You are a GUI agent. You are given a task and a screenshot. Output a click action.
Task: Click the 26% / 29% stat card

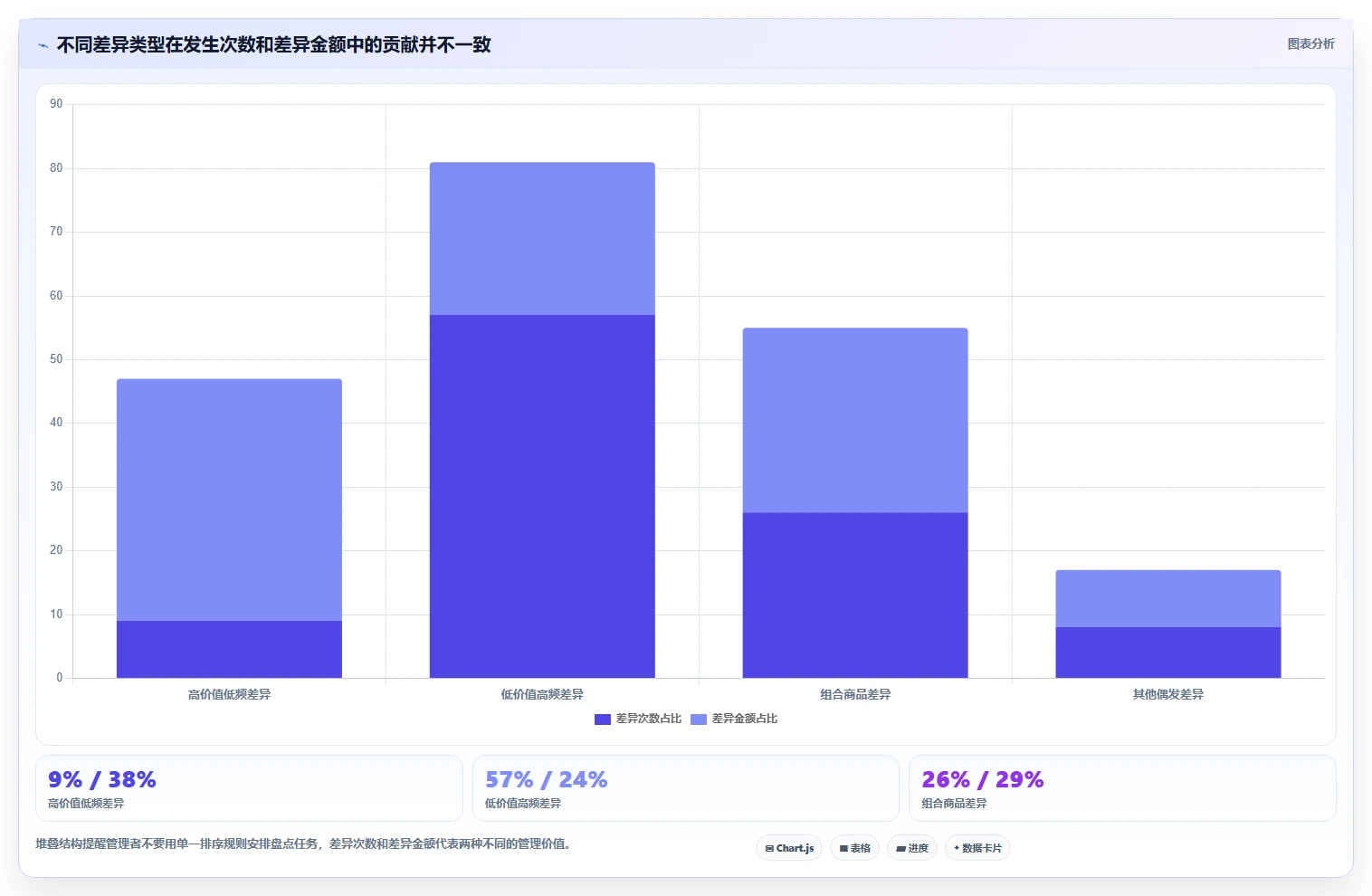[x=1122, y=788]
